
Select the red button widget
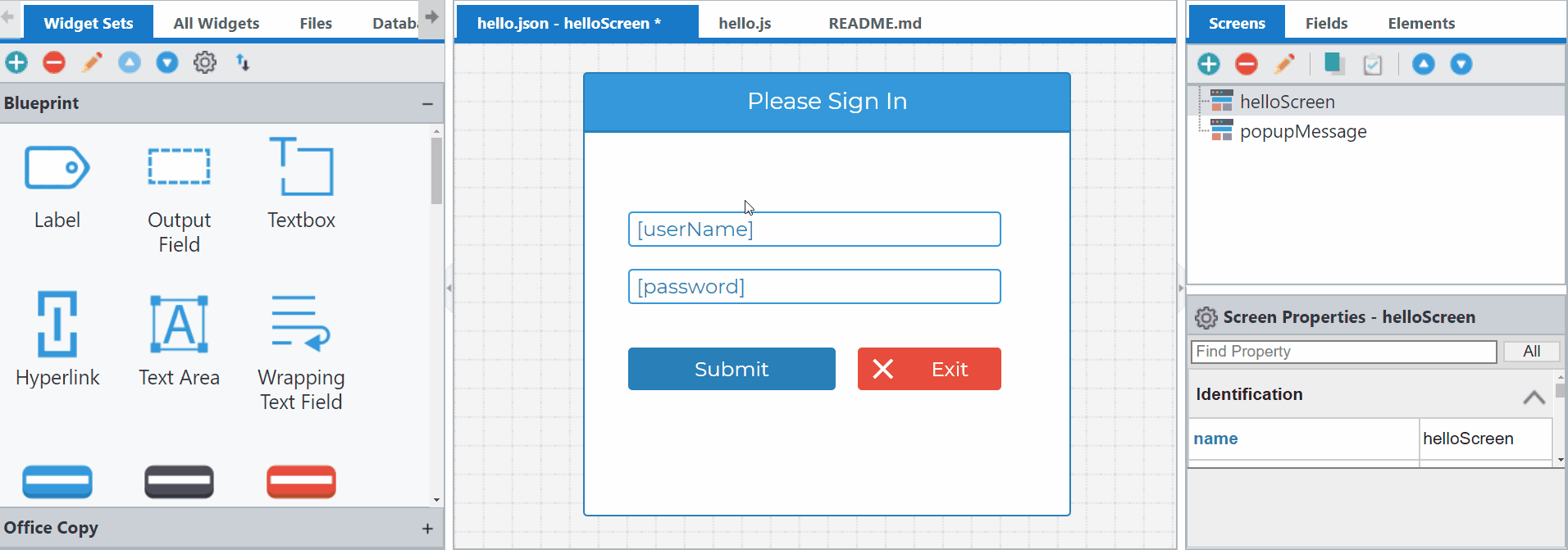301,482
